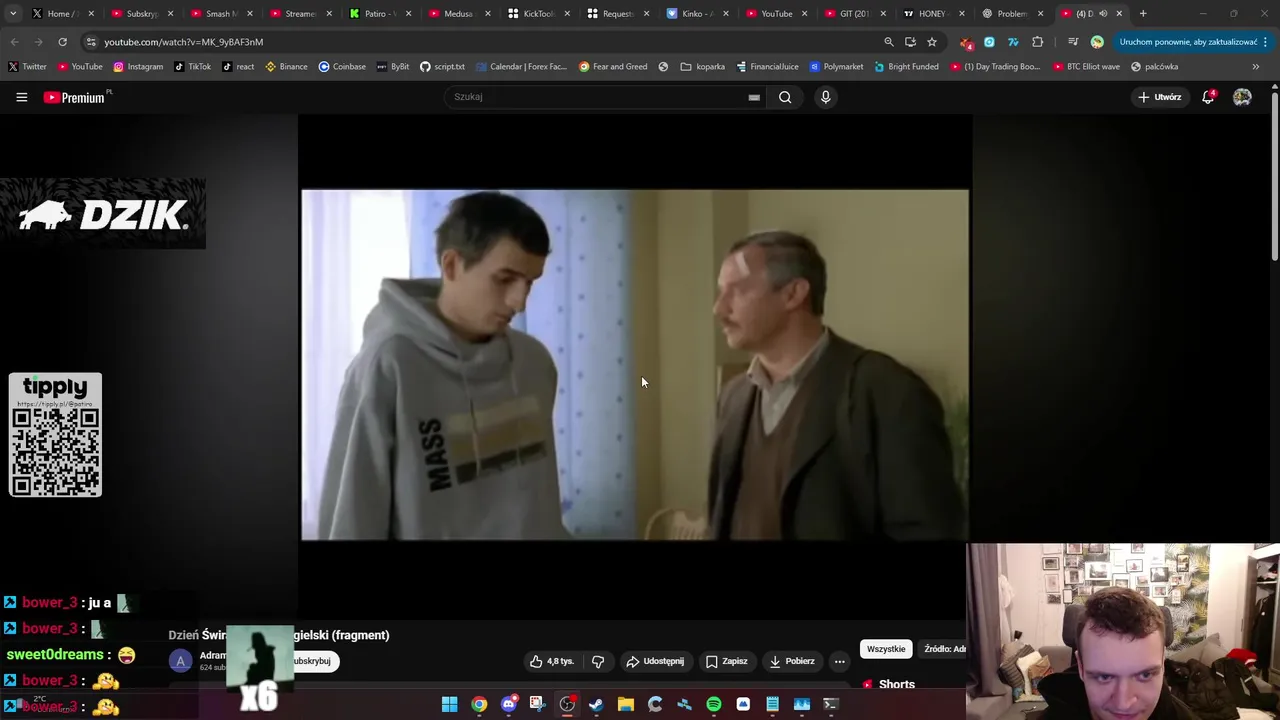Screen dimensions: 1280x720
Task: Click Uruchom ponownie, aby zaktualizować button
Action: tap(1188, 42)
